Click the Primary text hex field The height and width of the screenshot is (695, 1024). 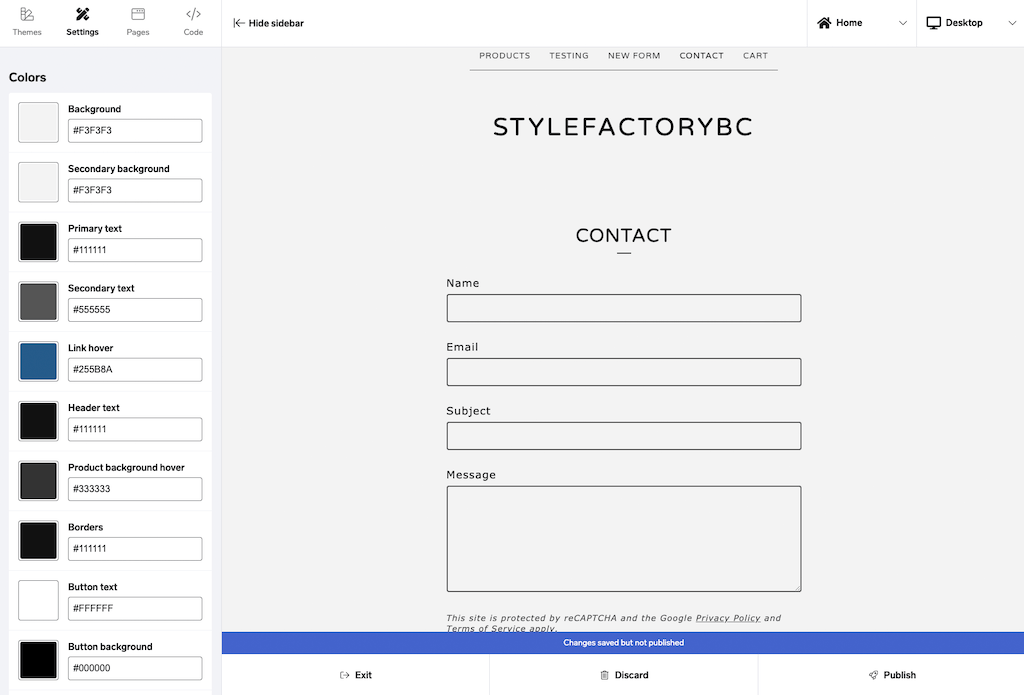(135, 250)
